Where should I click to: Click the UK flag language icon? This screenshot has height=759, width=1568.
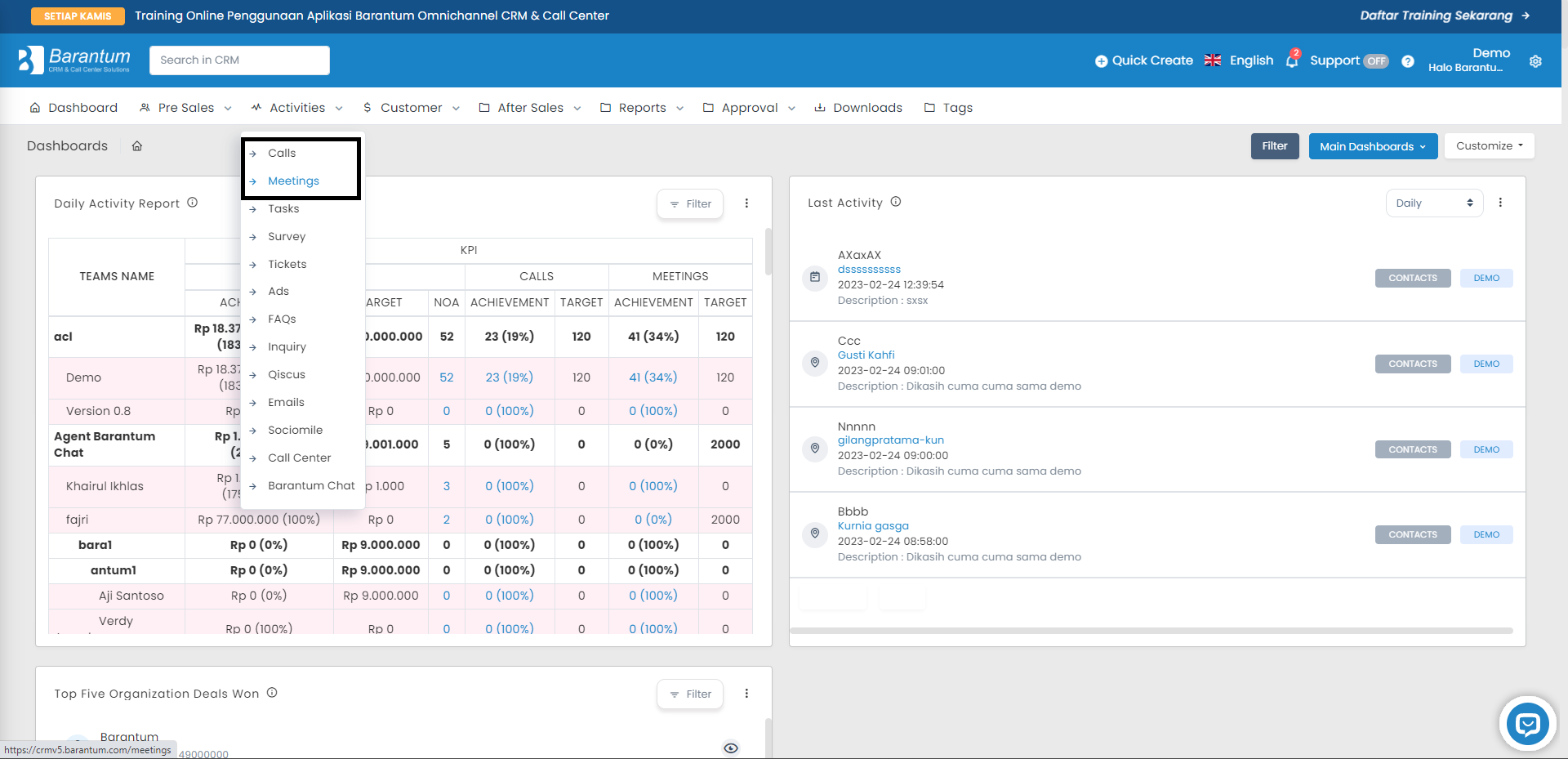tap(1213, 60)
